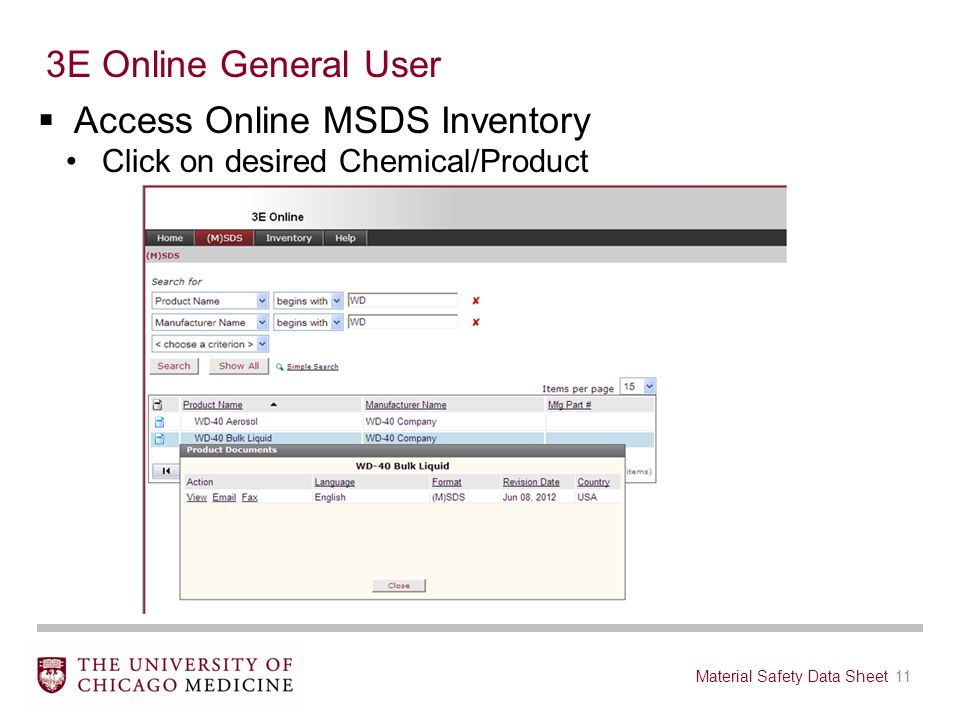Click the sort arrow next to Product Name
The width and height of the screenshot is (960, 720).
pyautogui.click(x=274, y=405)
